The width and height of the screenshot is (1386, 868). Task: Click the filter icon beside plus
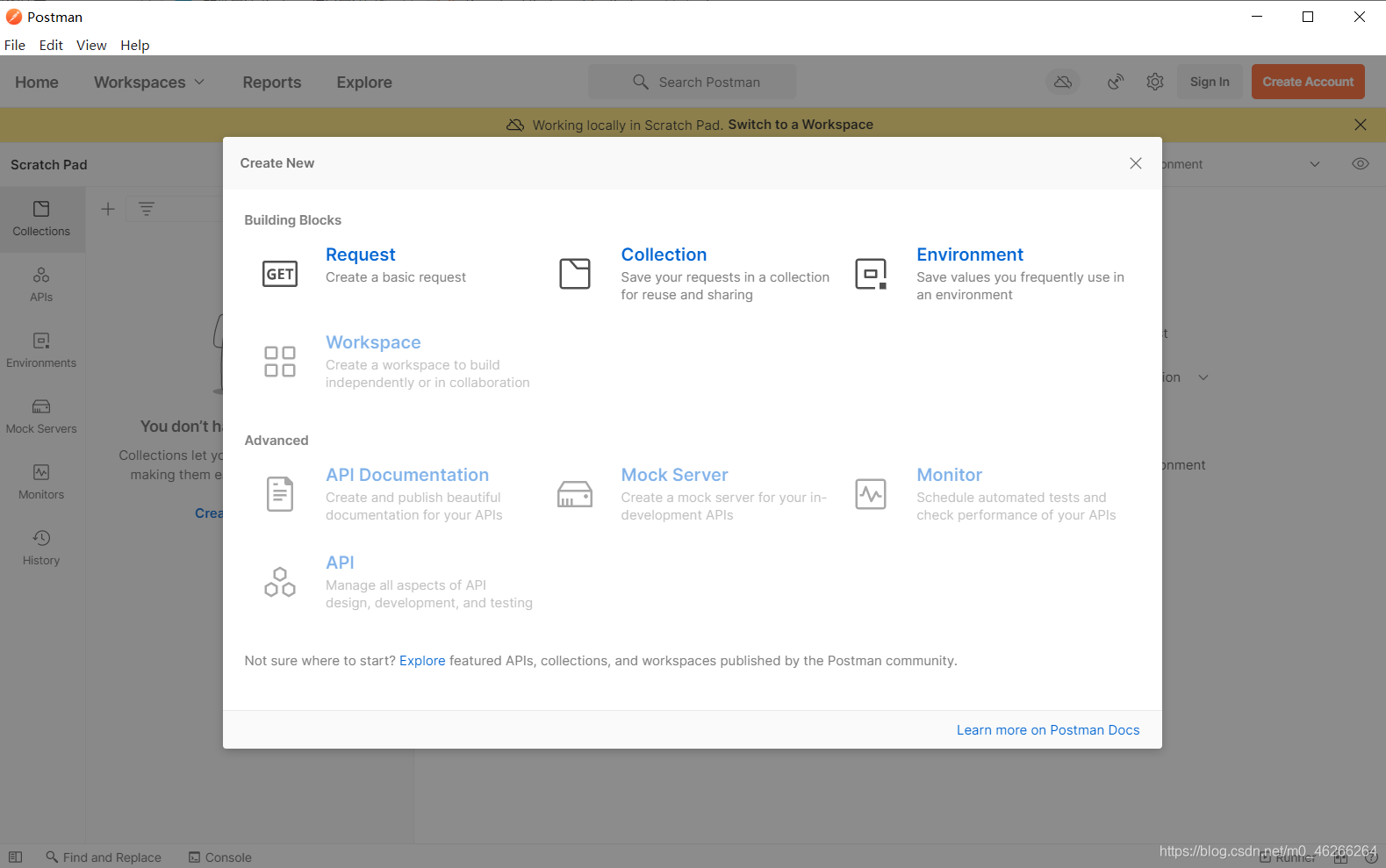147,209
